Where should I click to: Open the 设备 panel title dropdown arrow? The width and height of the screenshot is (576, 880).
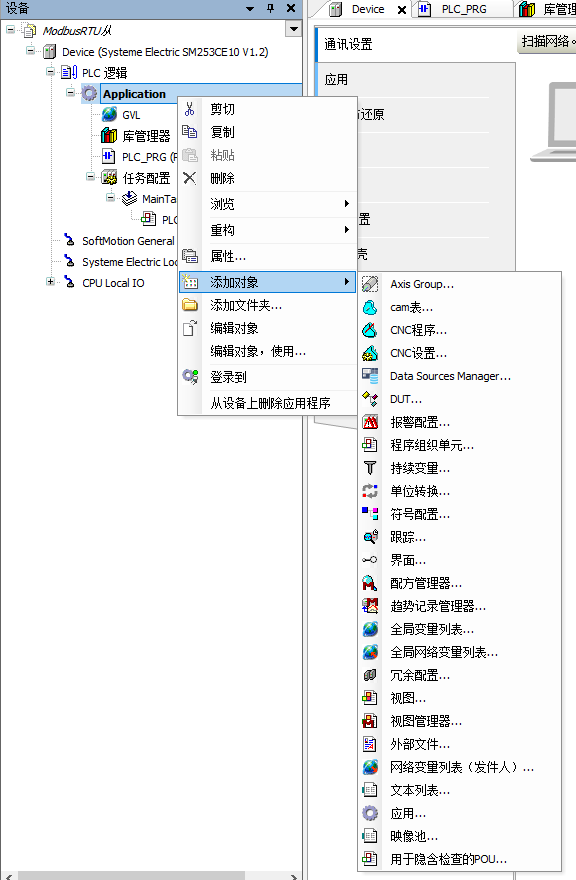[x=250, y=8]
